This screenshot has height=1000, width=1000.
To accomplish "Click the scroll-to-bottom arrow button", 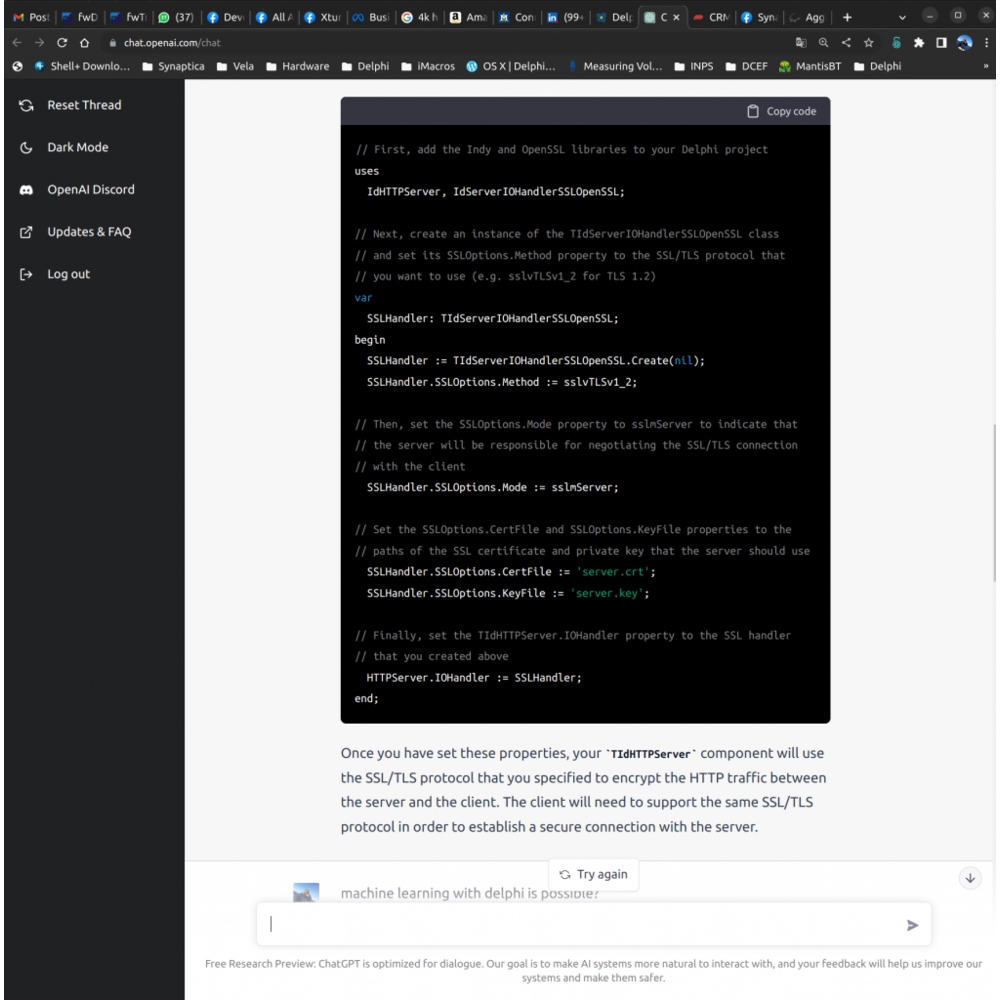I will pyautogui.click(x=969, y=878).
